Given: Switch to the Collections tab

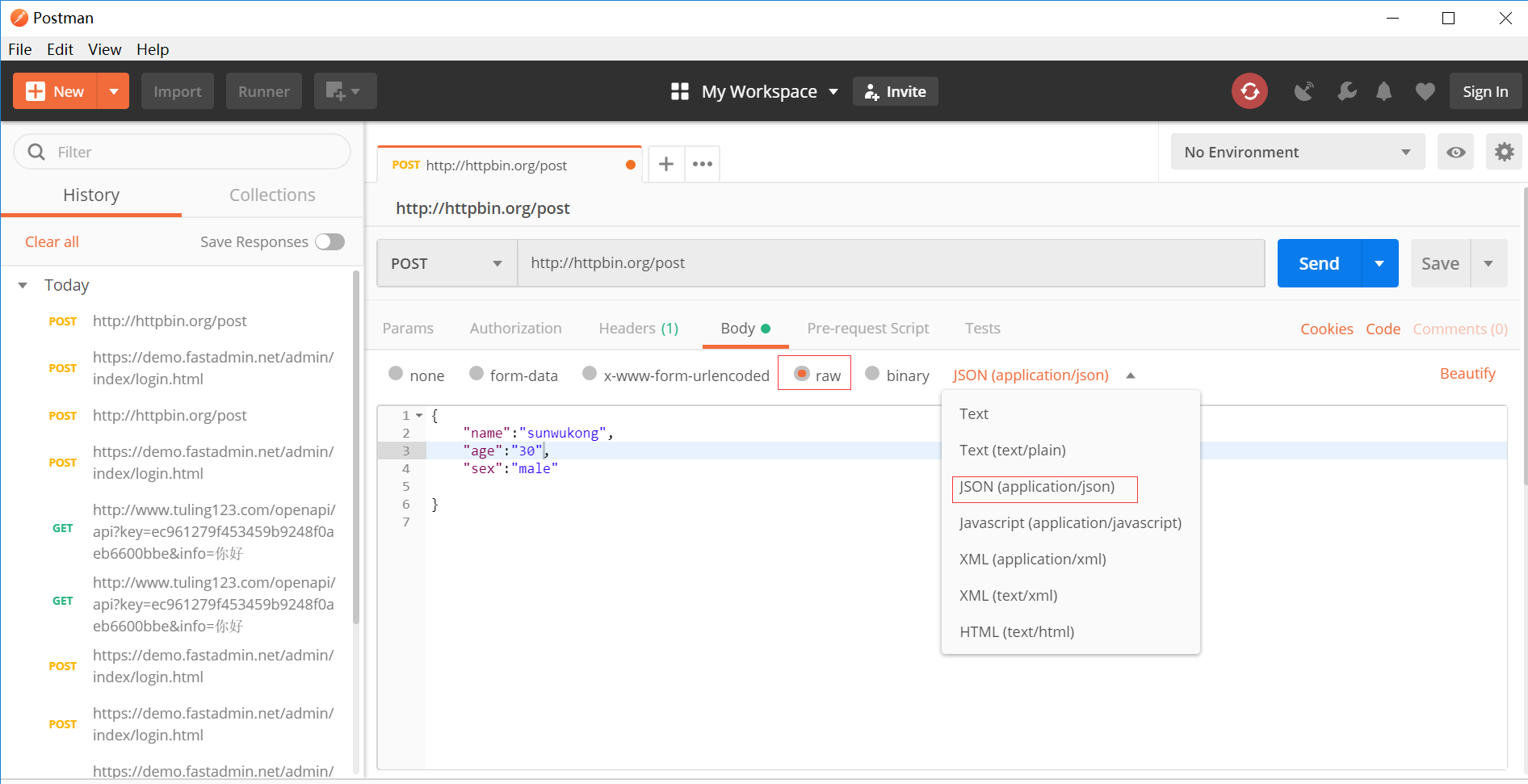Looking at the screenshot, I should click(x=272, y=195).
